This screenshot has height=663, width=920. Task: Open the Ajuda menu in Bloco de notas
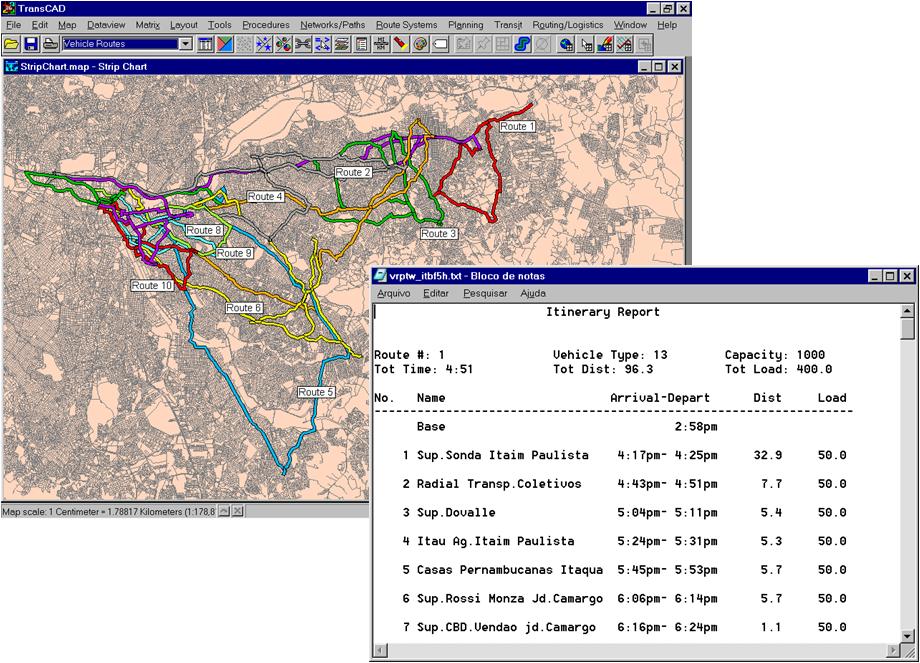click(533, 293)
